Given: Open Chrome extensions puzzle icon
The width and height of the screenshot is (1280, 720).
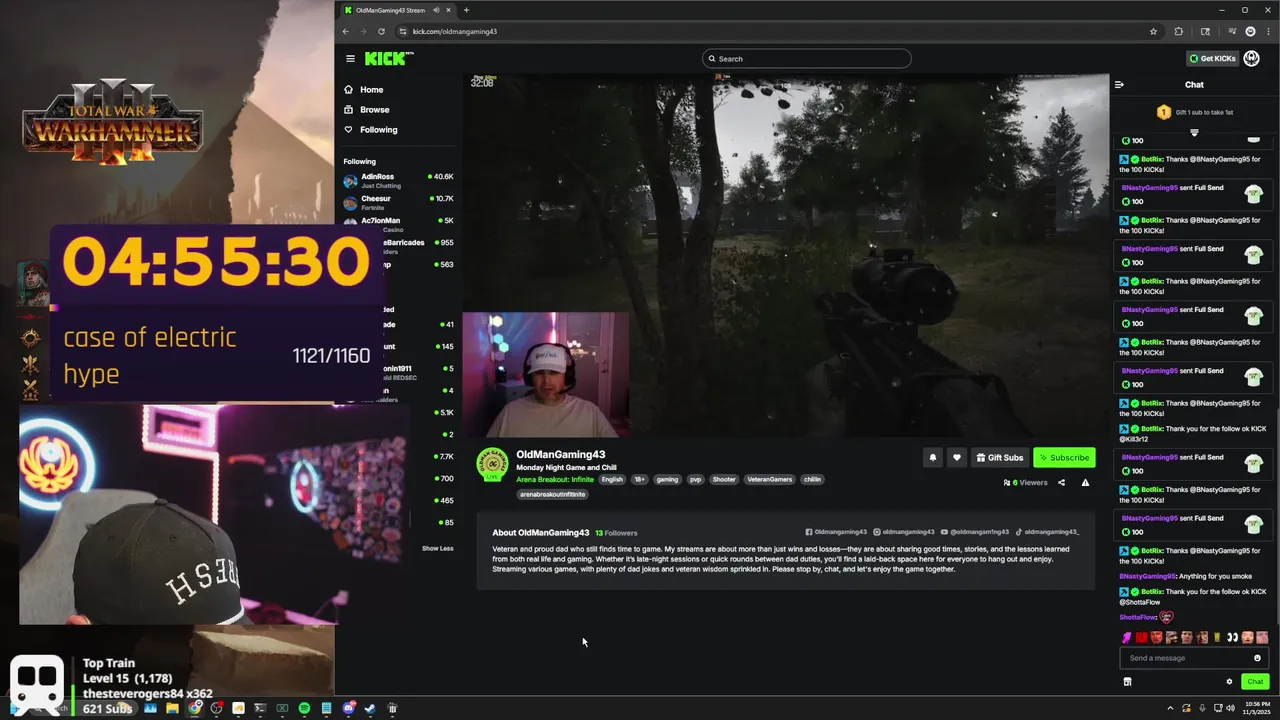Looking at the screenshot, I should 1179,31.
